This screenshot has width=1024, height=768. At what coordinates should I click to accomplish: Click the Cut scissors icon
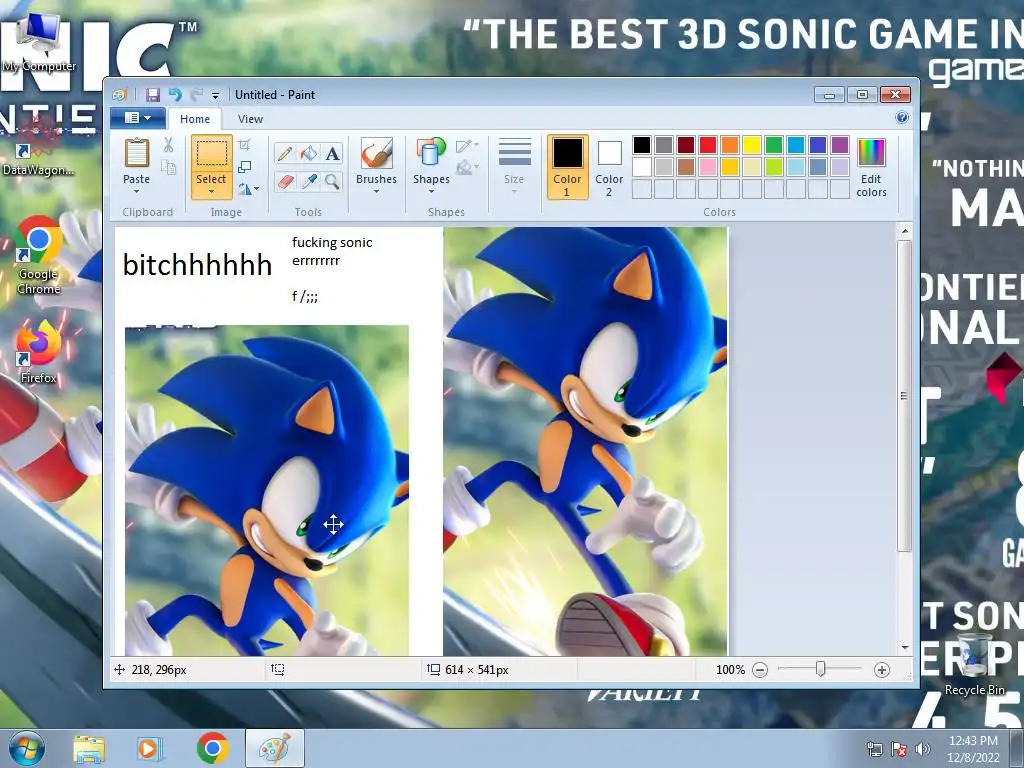tap(168, 145)
